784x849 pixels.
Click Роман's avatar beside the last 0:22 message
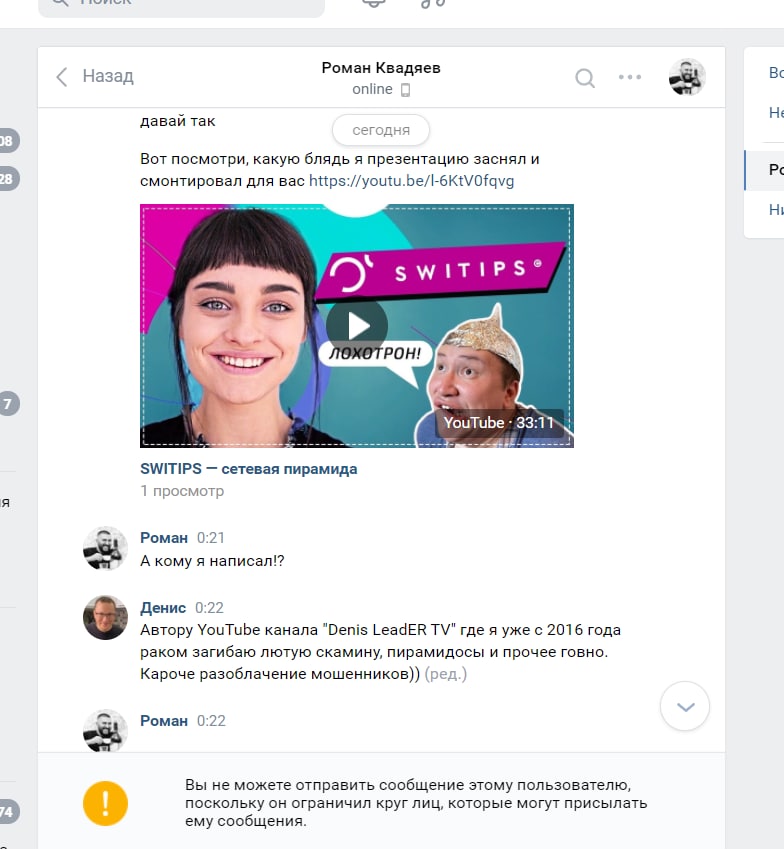click(105, 730)
